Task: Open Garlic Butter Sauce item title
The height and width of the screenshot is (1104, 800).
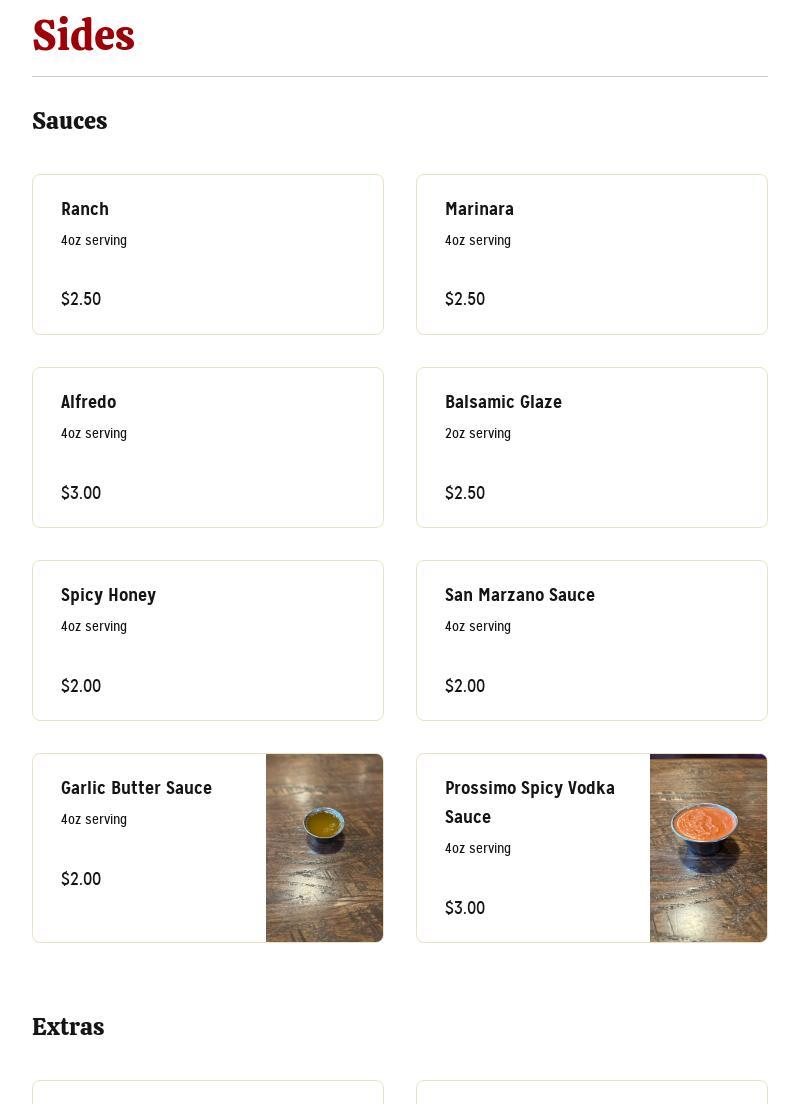Action: click(136, 788)
